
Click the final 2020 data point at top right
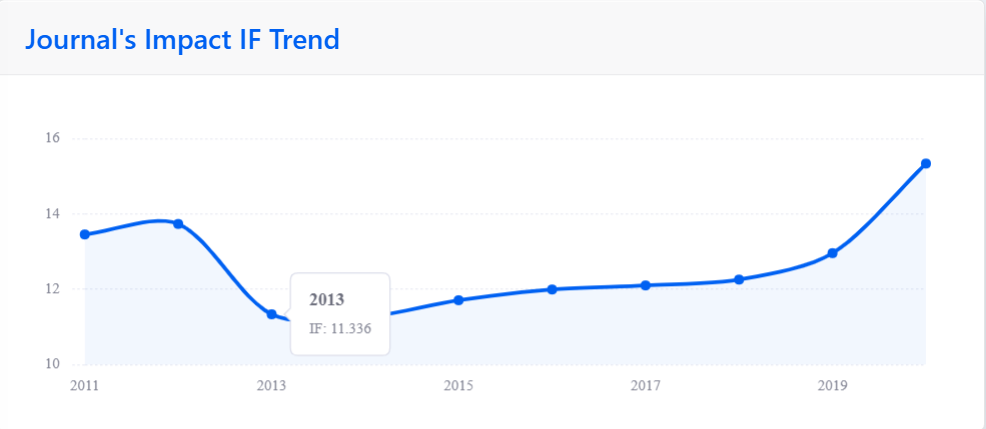926,163
